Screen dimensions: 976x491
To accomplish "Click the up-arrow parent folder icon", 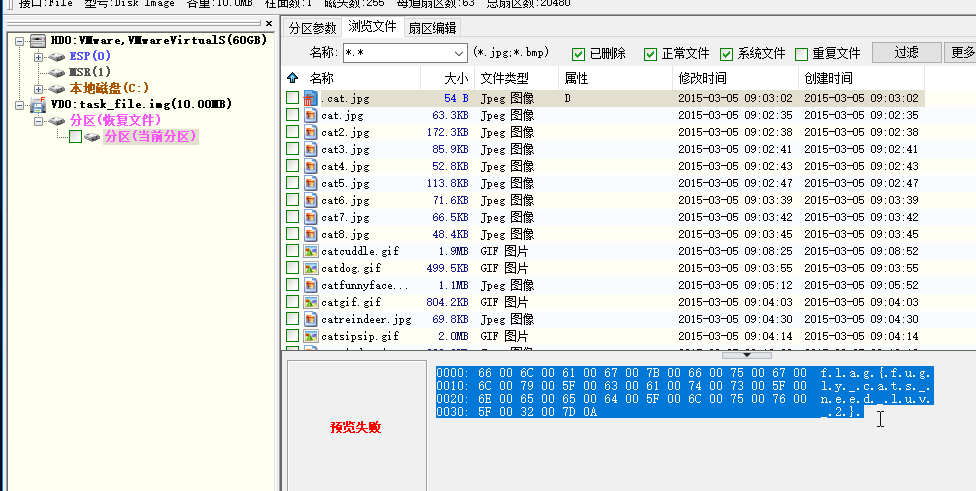I will (x=292, y=78).
